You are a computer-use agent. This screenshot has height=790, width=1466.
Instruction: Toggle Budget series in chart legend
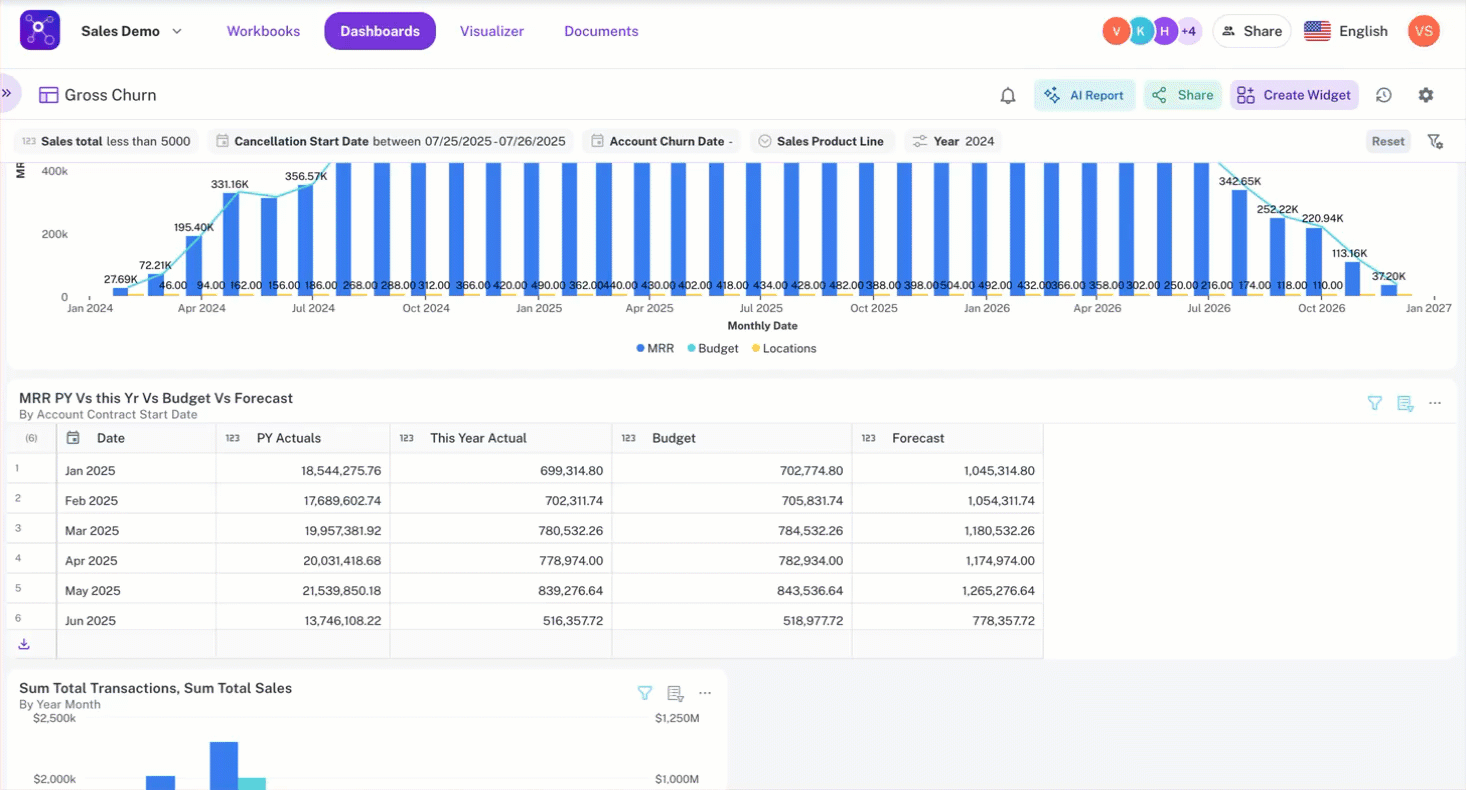click(712, 349)
